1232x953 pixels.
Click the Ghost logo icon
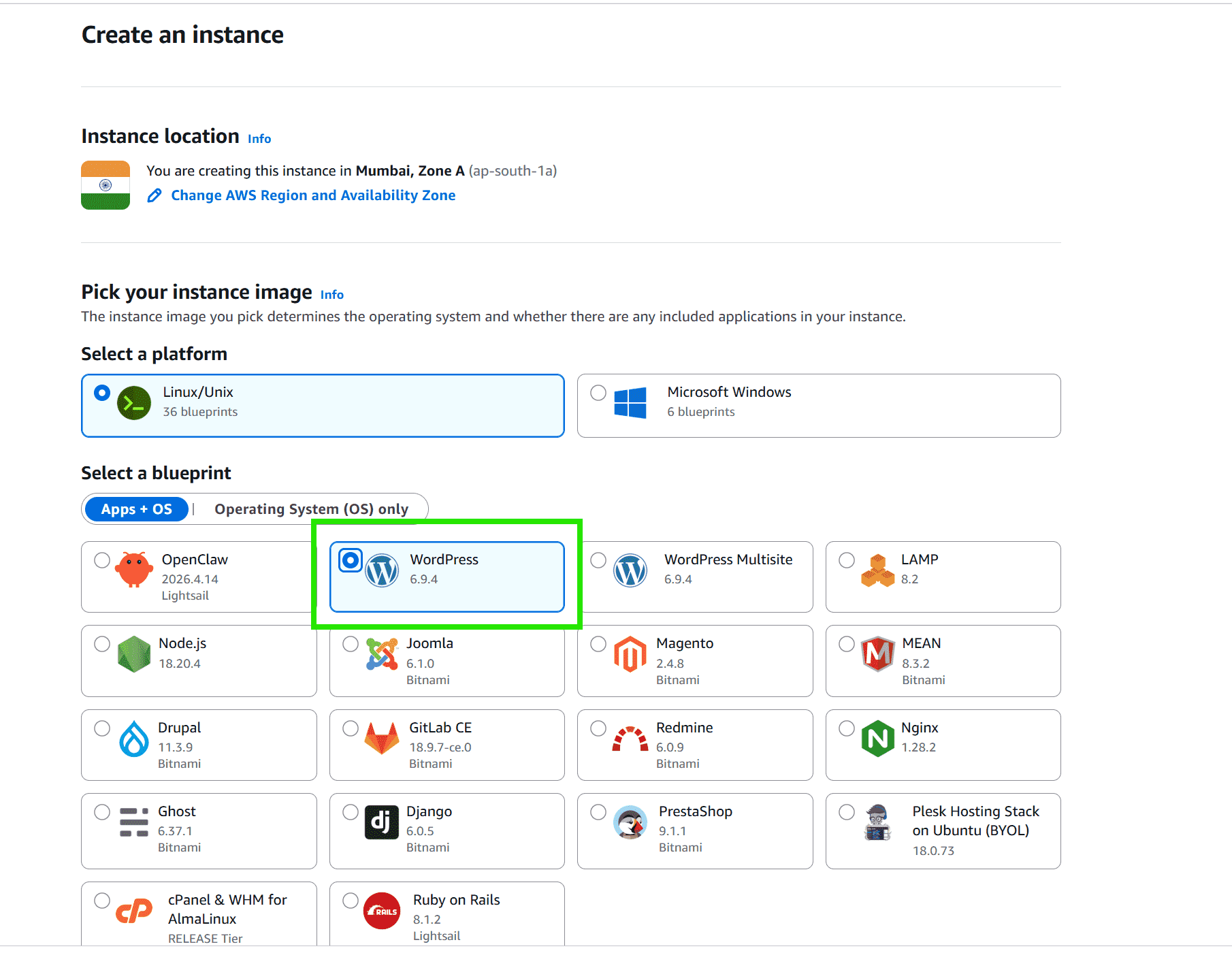134,822
